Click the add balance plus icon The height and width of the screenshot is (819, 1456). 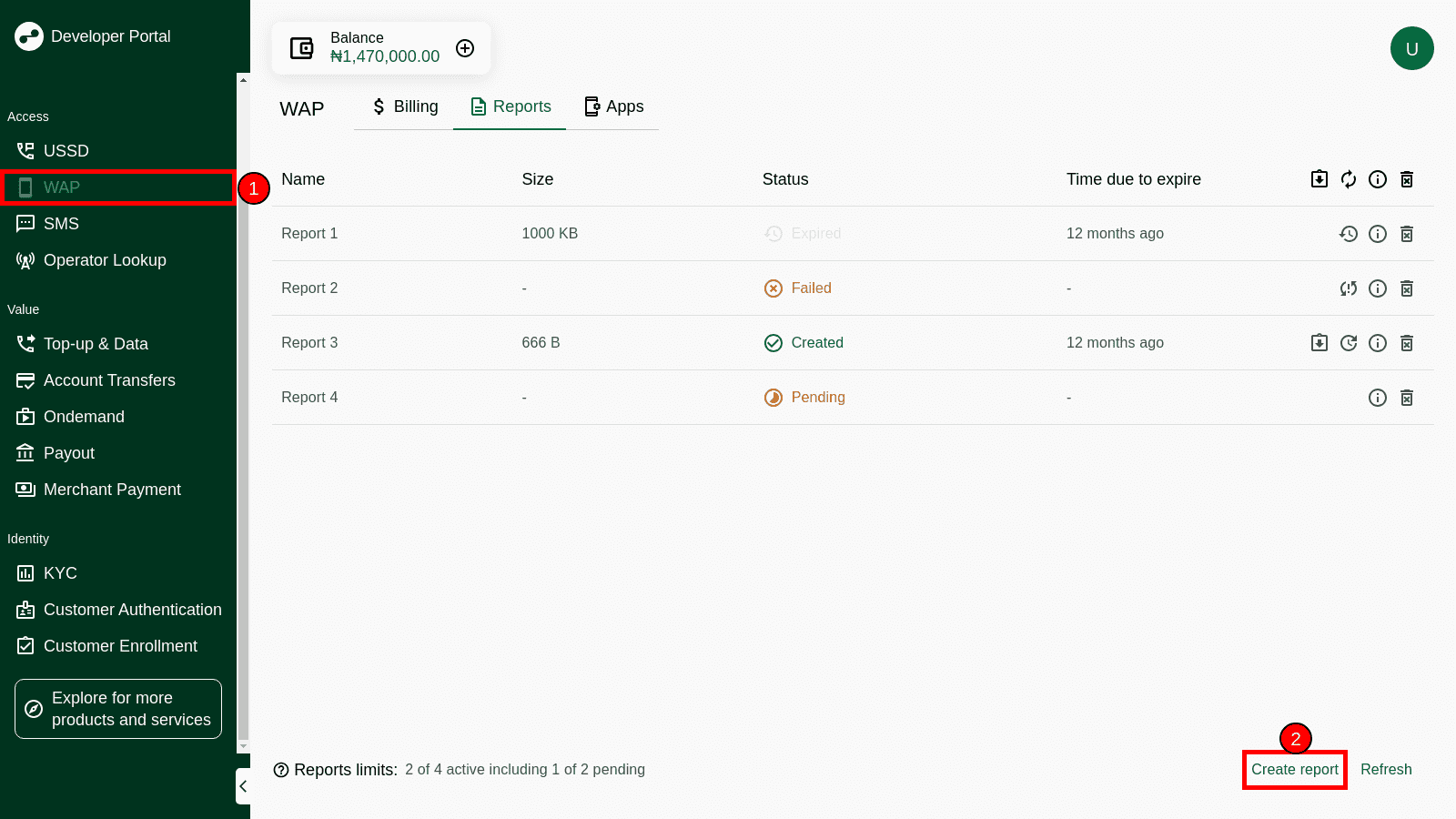(465, 48)
